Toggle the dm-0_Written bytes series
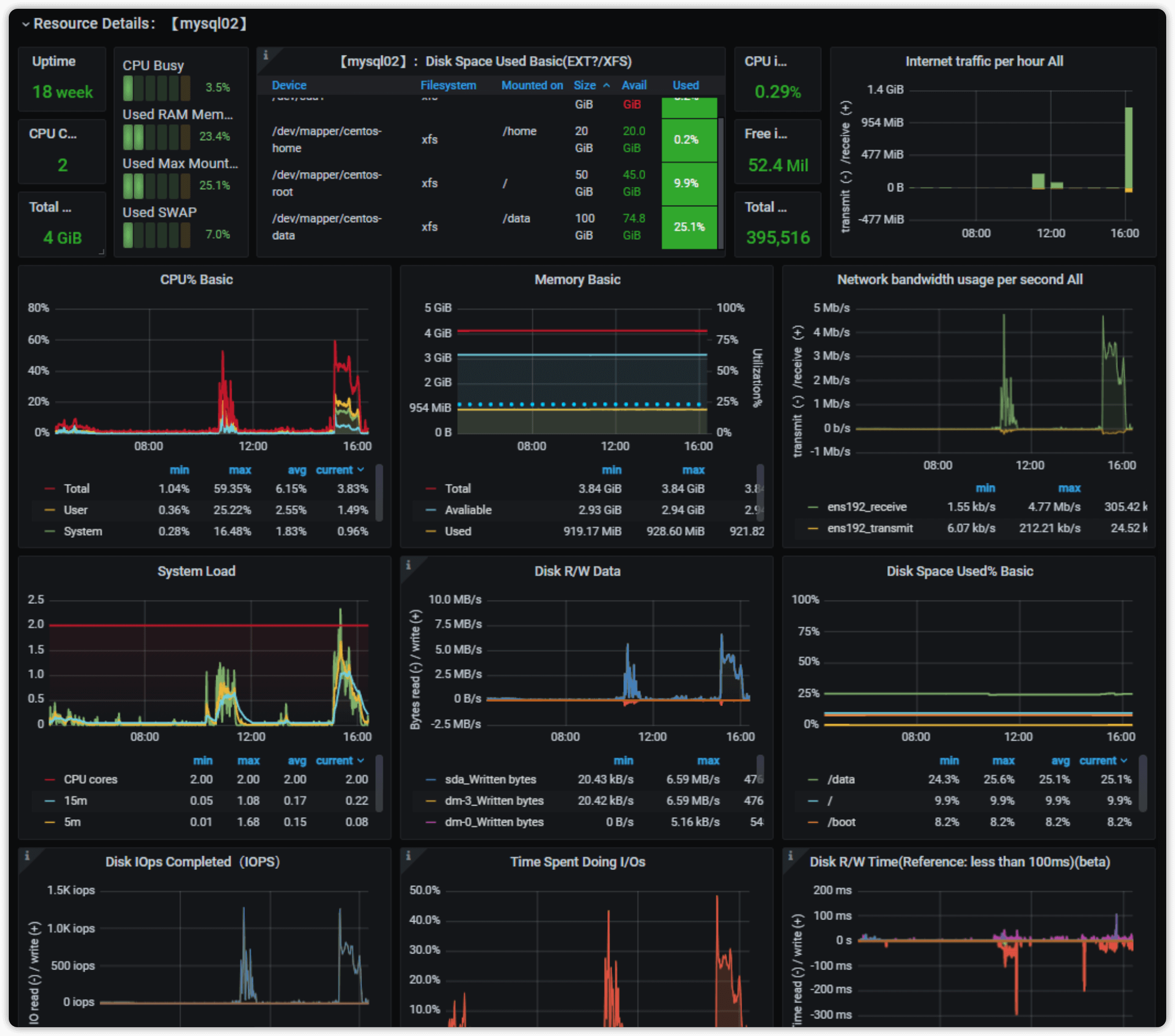This screenshot has height=1036, width=1175. [x=494, y=822]
